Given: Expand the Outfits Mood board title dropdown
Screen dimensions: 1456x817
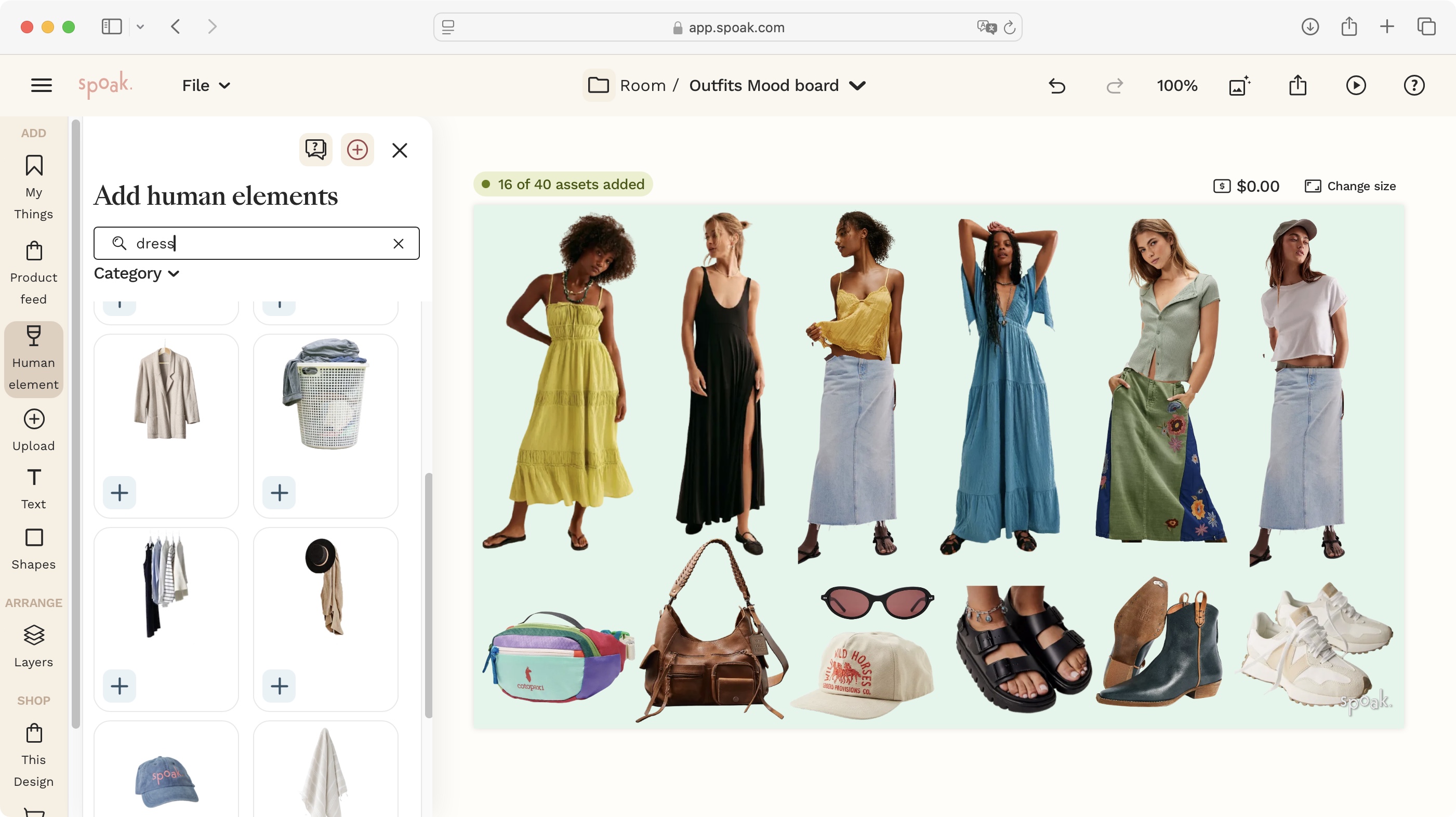Looking at the screenshot, I should pyautogui.click(x=857, y=85).
